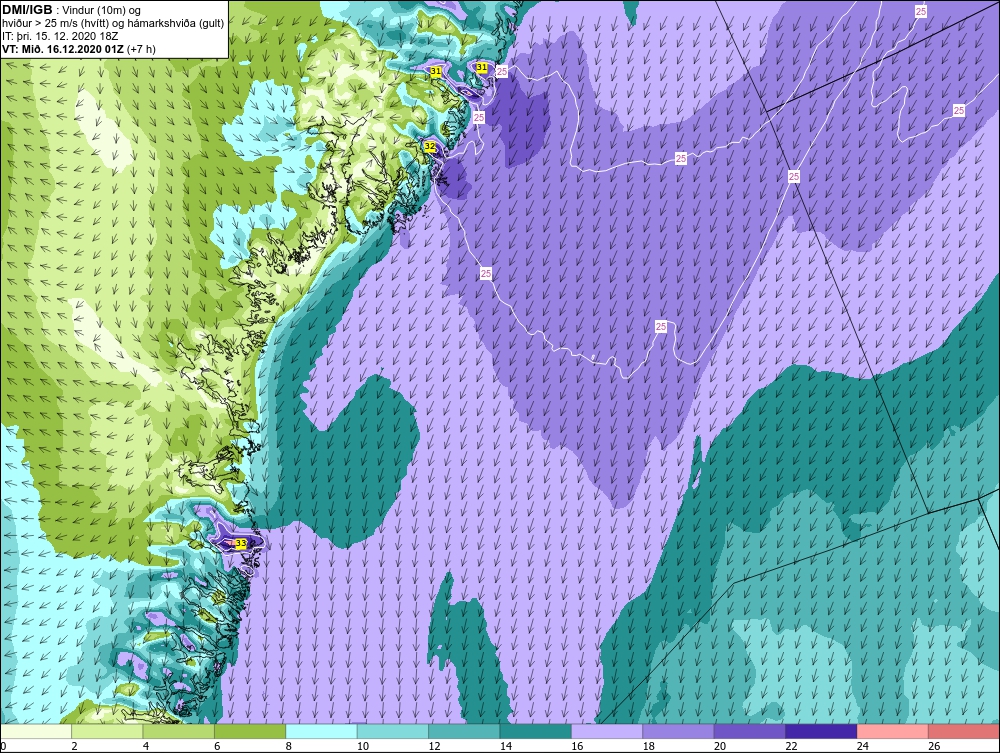The image size is (1000, 753).
Task: Click the legend tick label 20
Action: point(720,746)
